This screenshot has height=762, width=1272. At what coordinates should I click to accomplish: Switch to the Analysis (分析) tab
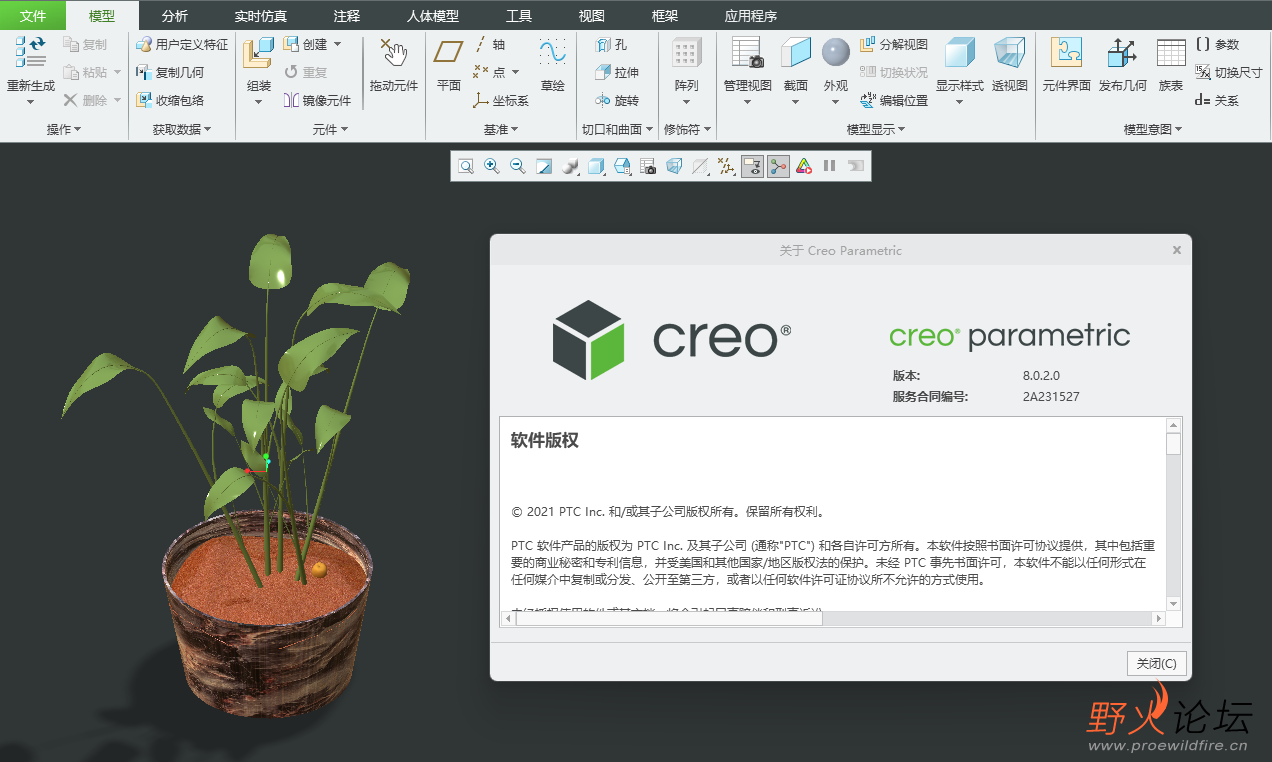(x=174, y=16)
